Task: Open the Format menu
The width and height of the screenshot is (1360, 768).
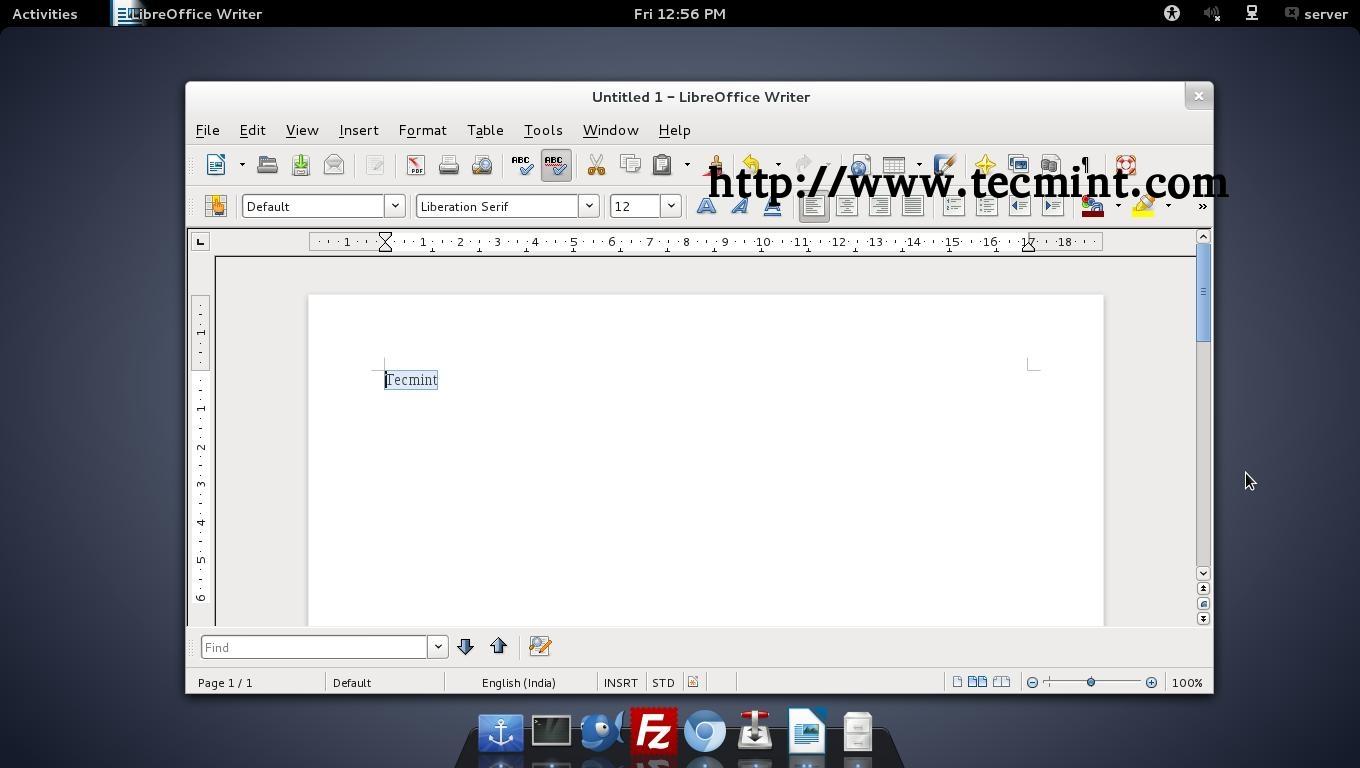Action: coord(422,130)
